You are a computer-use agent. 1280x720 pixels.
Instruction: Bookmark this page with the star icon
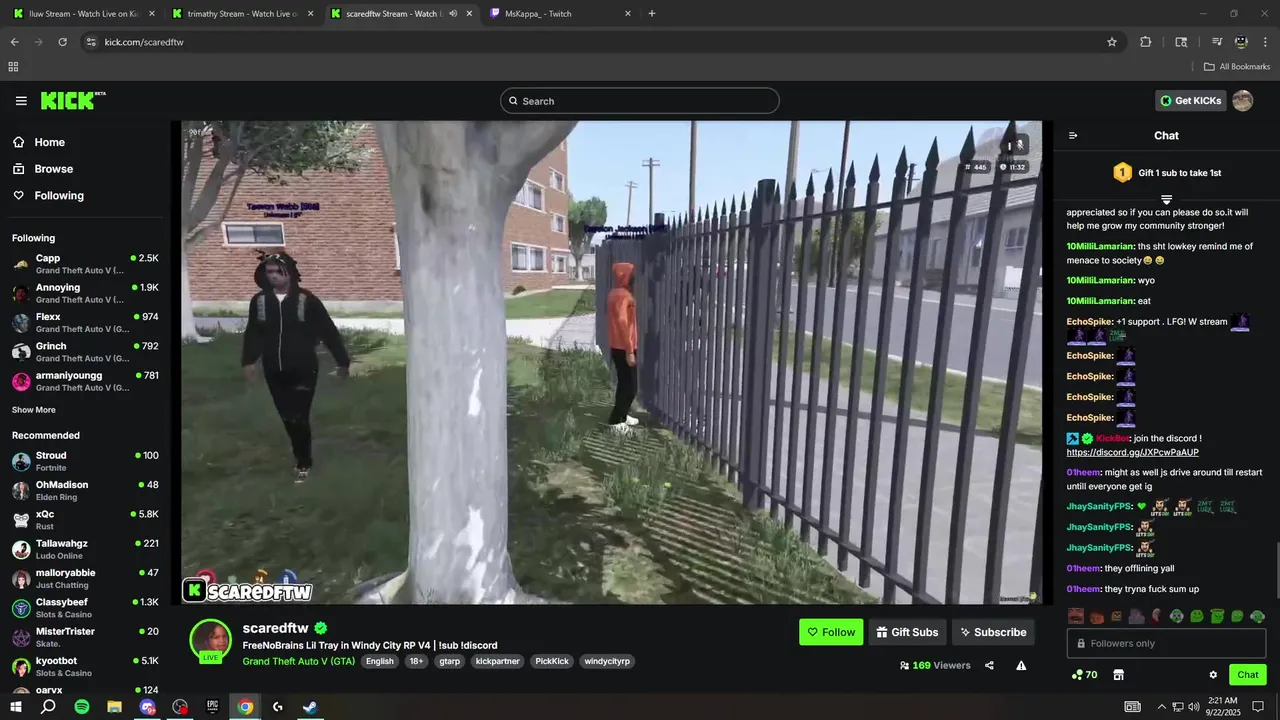(x=1111, y=42)
